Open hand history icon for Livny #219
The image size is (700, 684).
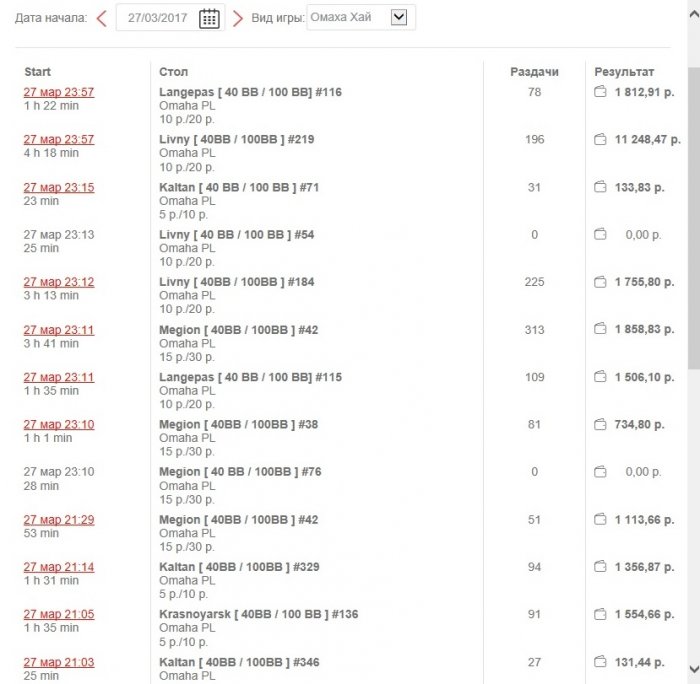(600, 140)
